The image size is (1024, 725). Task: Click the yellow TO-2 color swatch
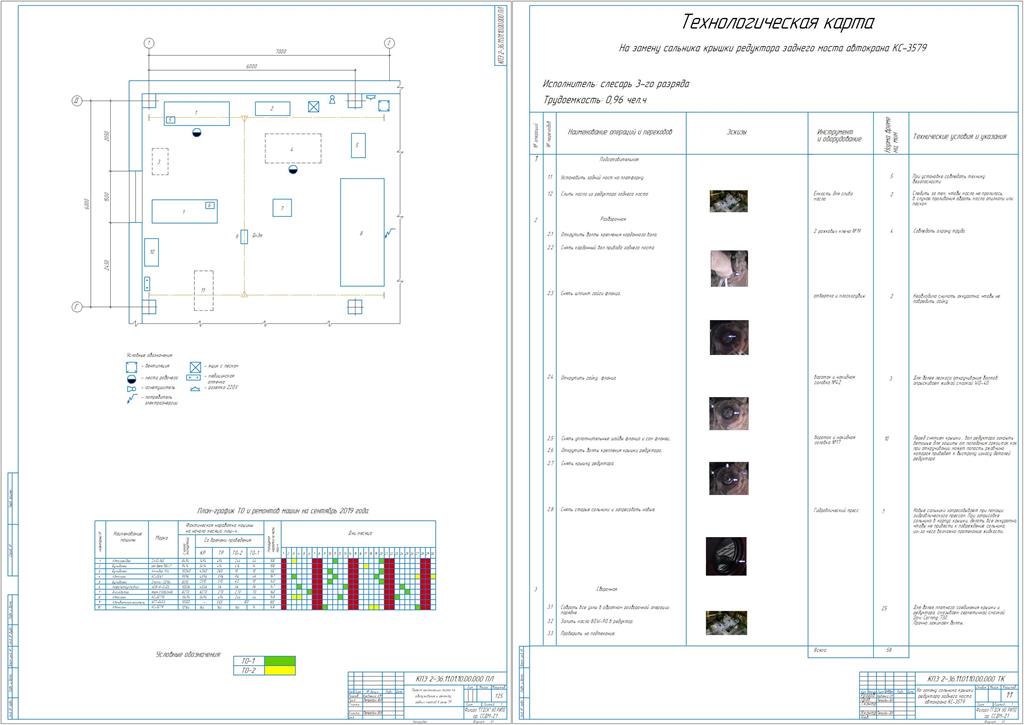280,670
